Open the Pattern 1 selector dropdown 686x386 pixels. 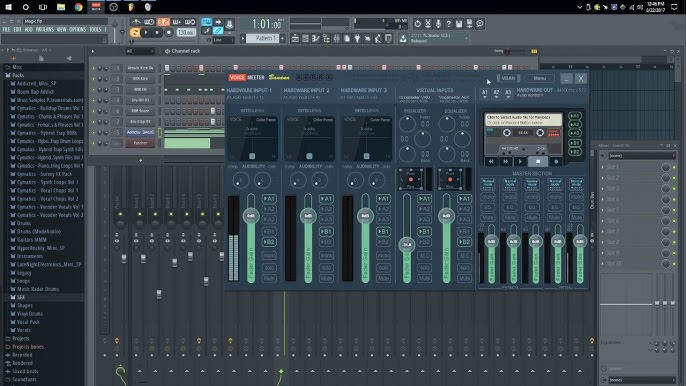coord(263,39)
